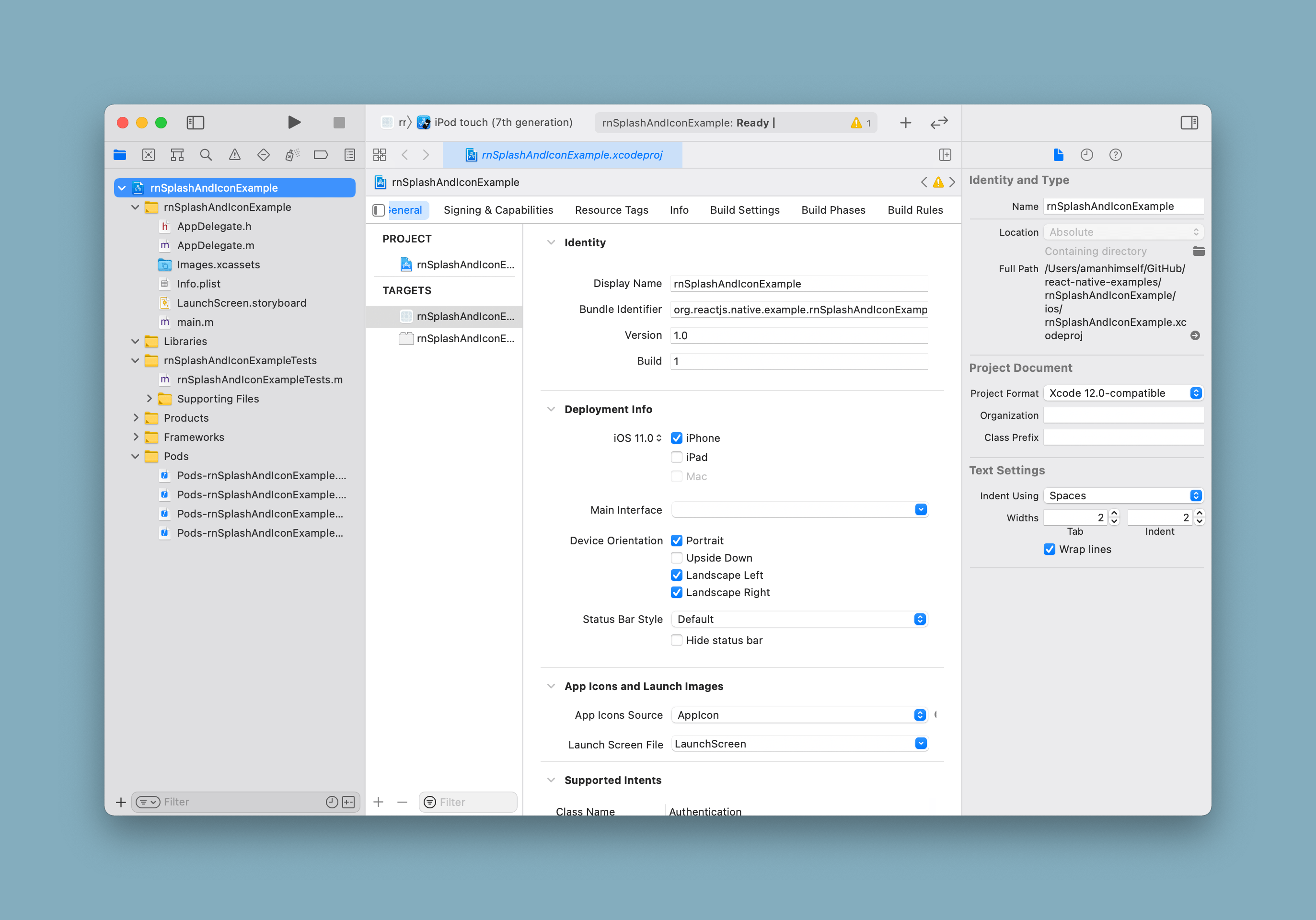Check Hide status bar
Screen dimensions: 1316x920
pyautogui.click(x=676, y=640)
